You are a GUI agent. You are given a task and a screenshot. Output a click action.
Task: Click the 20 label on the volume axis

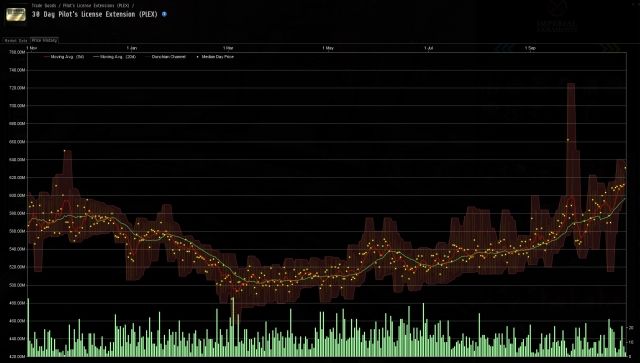(631, 327)
